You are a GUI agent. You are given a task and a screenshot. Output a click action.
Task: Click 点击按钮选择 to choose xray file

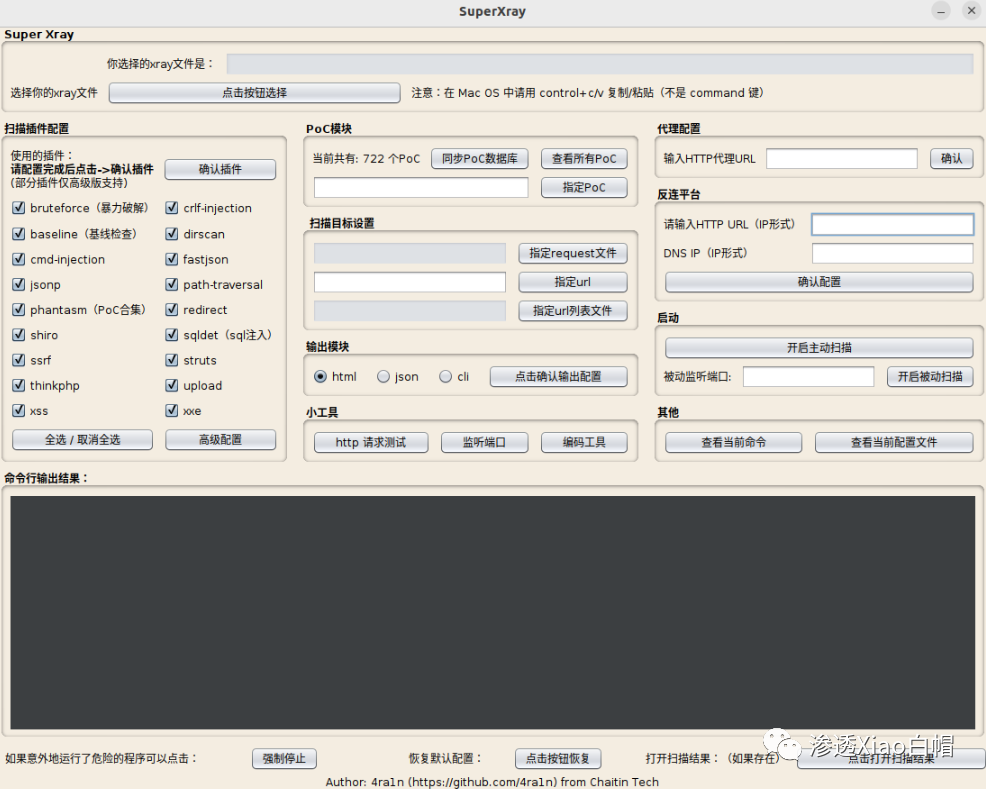pyautogui.click(x=255, y=92)
